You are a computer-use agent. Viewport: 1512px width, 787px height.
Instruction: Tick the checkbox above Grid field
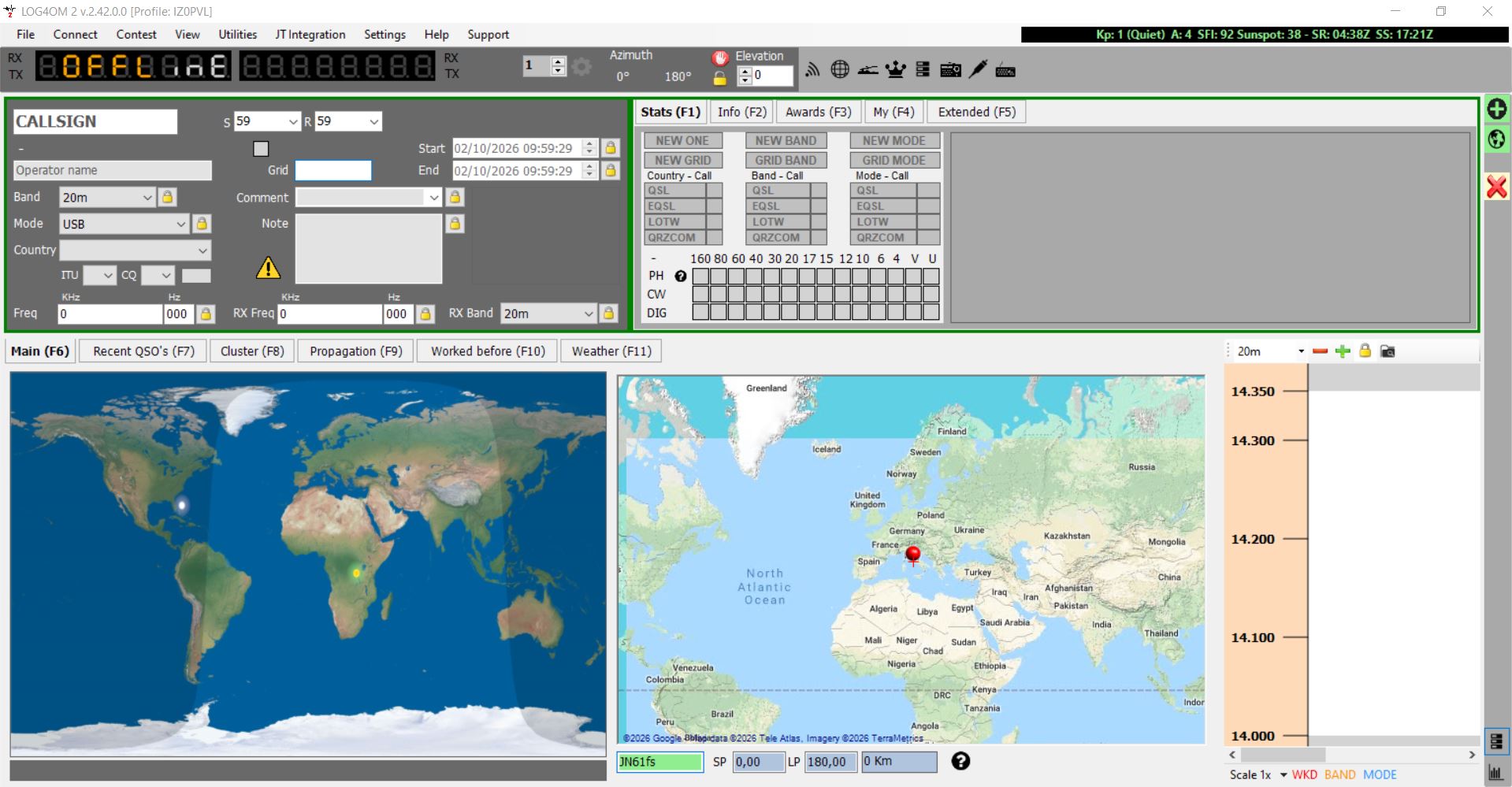pyautogui.click(x=261, y=148)
